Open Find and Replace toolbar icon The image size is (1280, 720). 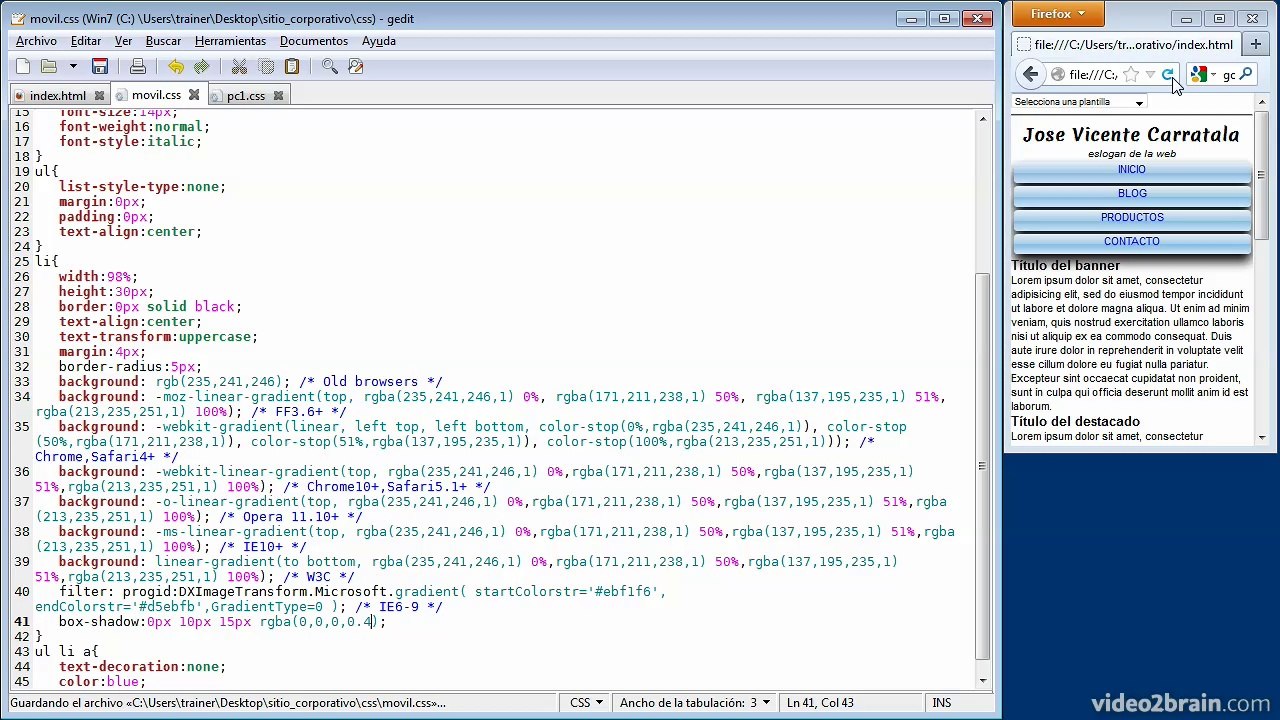pyautogui.click(x=356, y=67)
